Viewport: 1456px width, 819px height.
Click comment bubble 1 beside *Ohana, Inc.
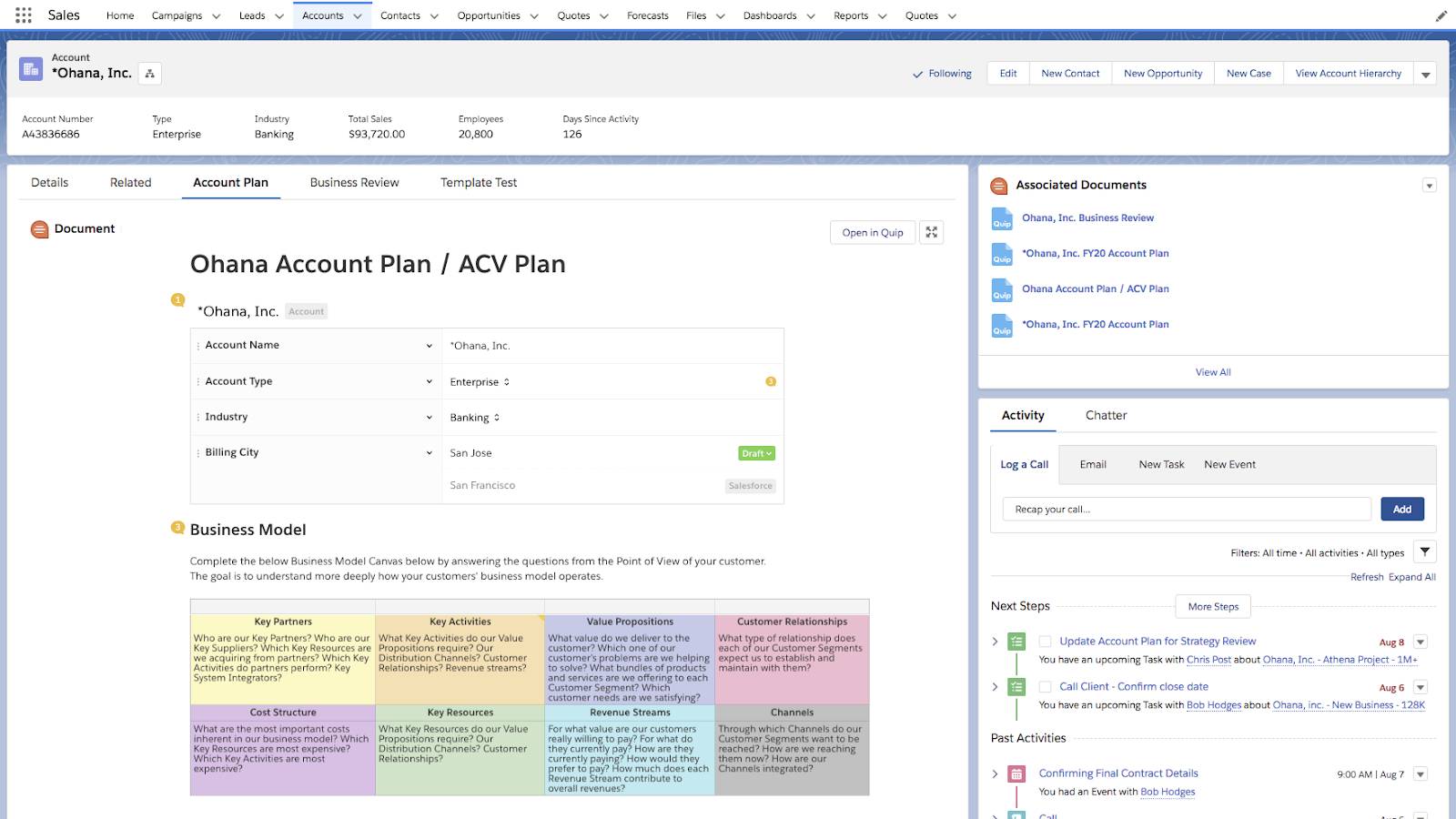[177, 300]
